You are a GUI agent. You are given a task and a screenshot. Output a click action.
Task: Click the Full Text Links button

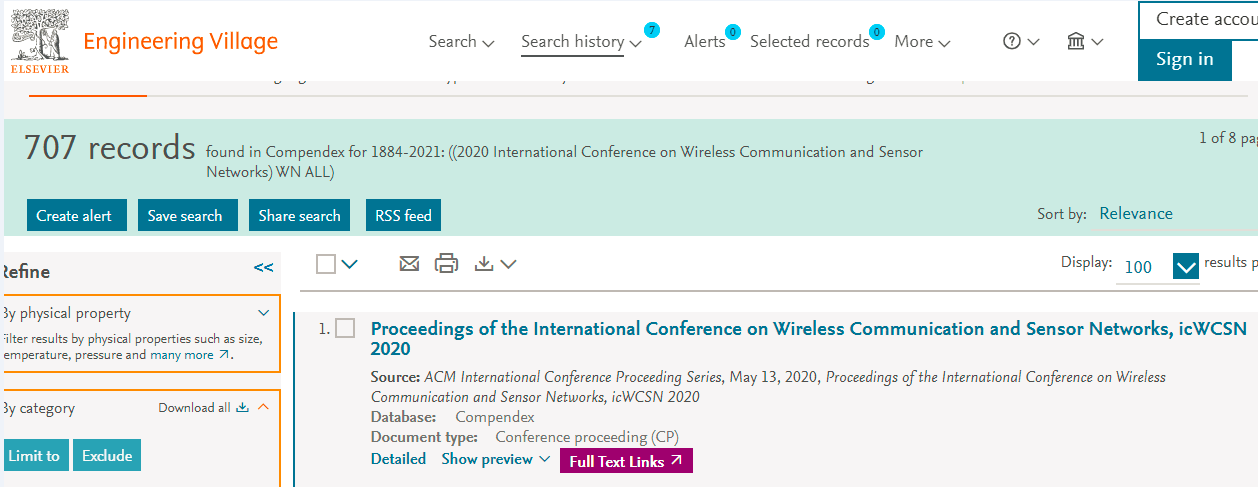click(626, 461)
